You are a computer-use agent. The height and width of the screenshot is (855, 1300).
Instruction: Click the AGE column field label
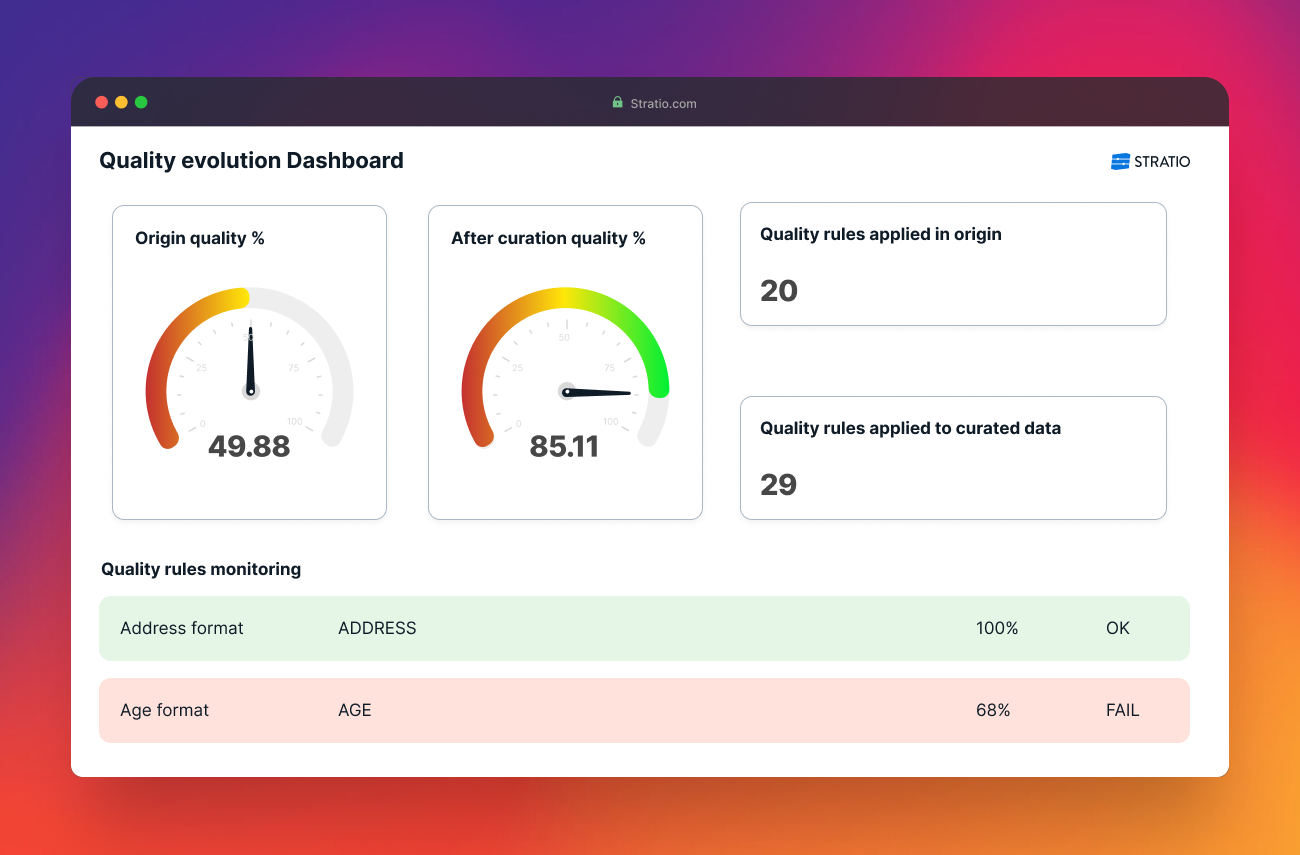pyautogui.click(x=354, y=710)
